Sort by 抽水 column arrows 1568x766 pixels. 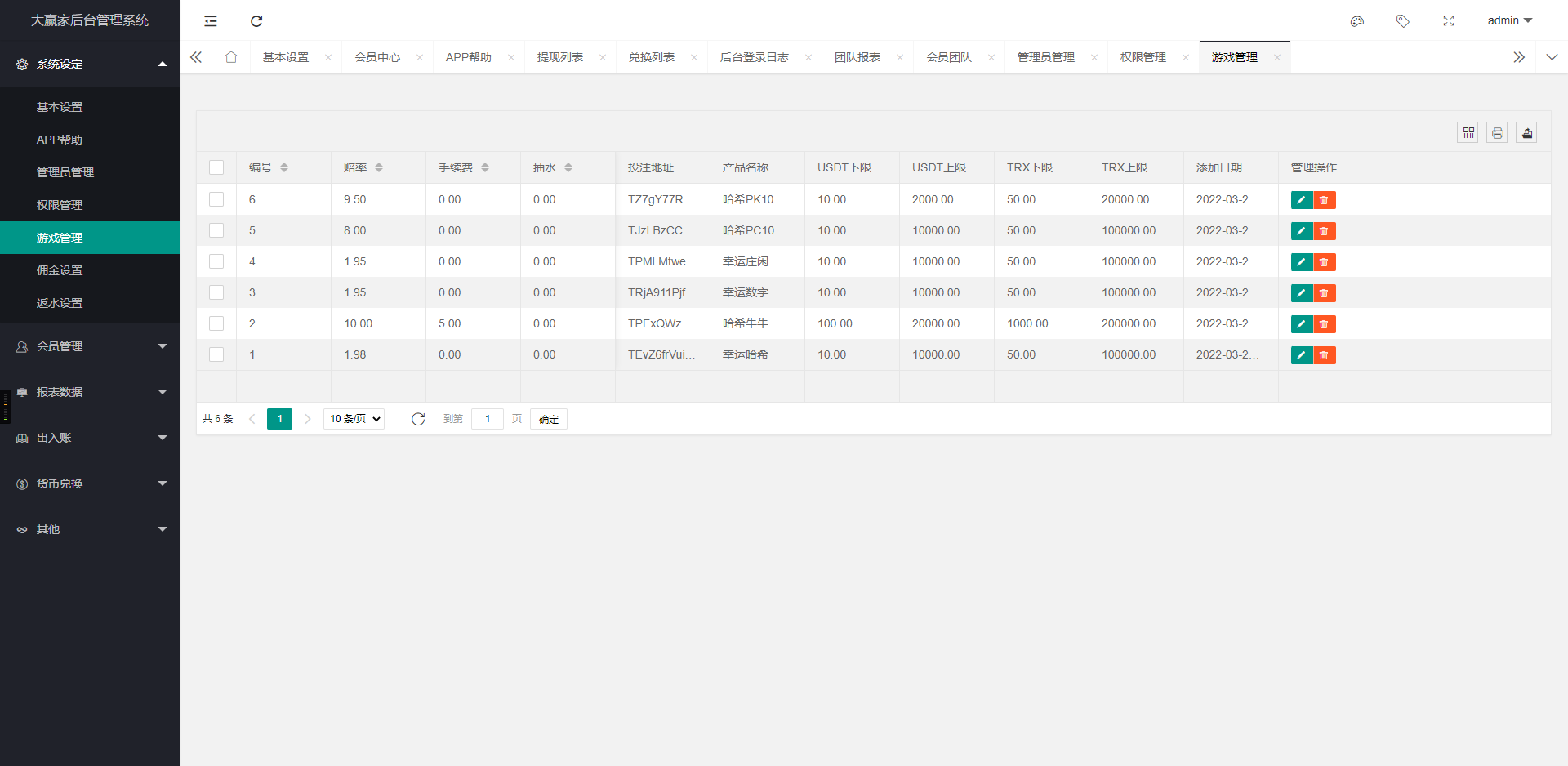(568, 167)
